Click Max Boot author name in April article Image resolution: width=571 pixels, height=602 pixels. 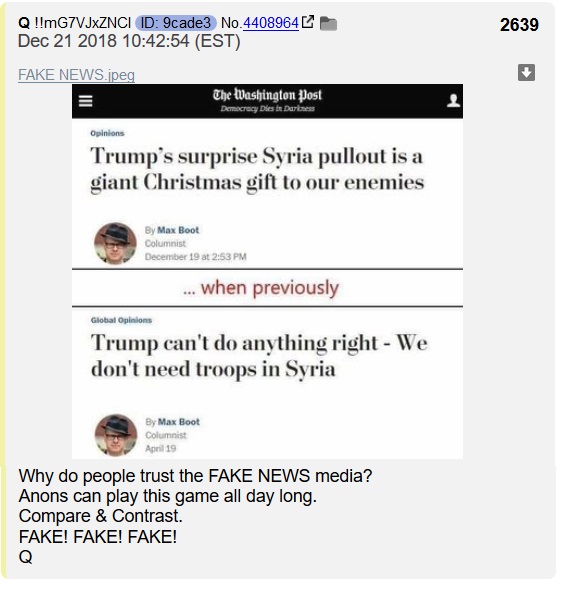179,422
